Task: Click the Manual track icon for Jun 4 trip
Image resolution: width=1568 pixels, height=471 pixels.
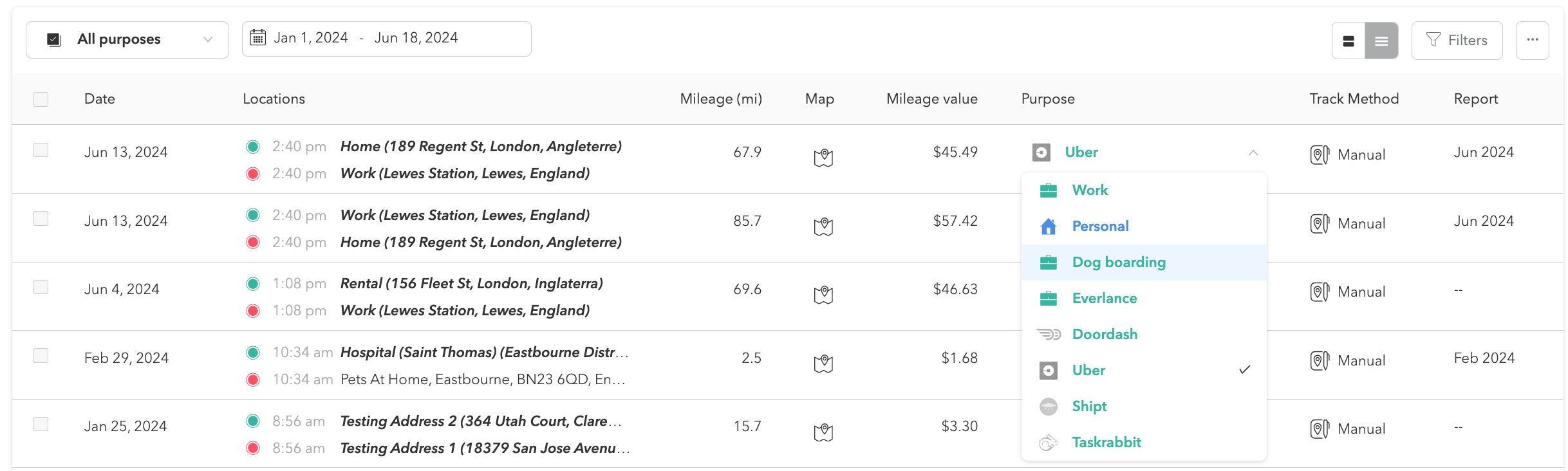Action: pos(1320,292)
